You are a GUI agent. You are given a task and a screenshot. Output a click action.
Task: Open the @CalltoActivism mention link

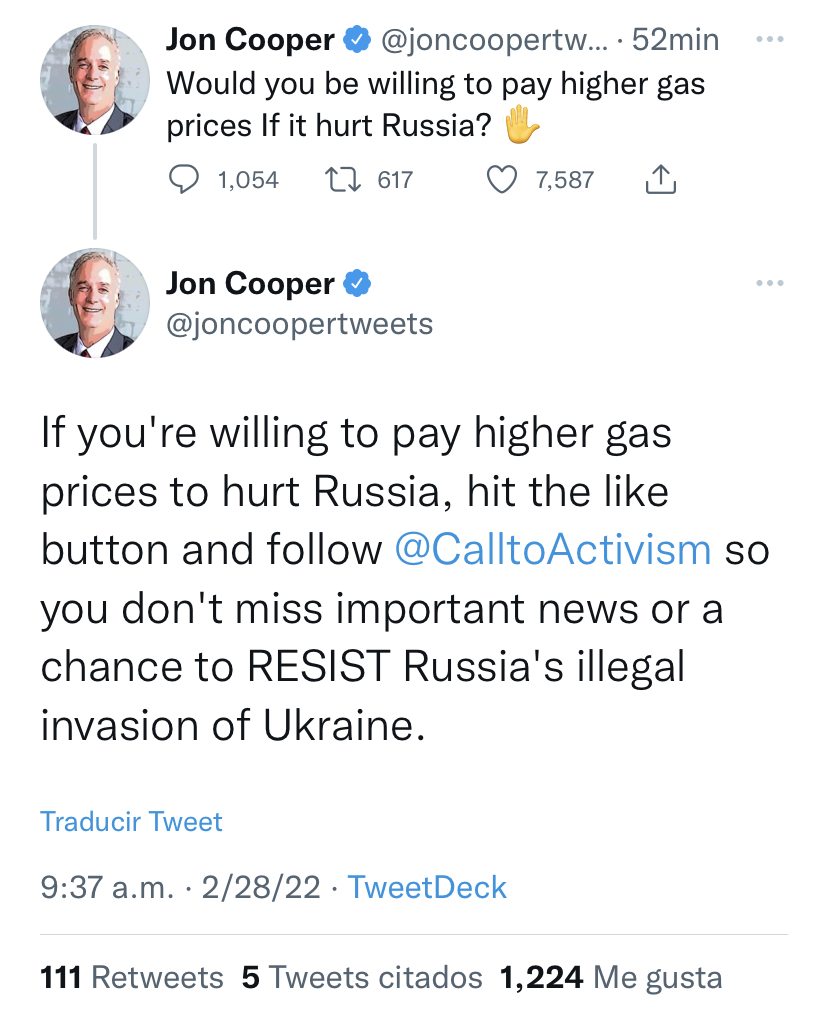point(553,550)
